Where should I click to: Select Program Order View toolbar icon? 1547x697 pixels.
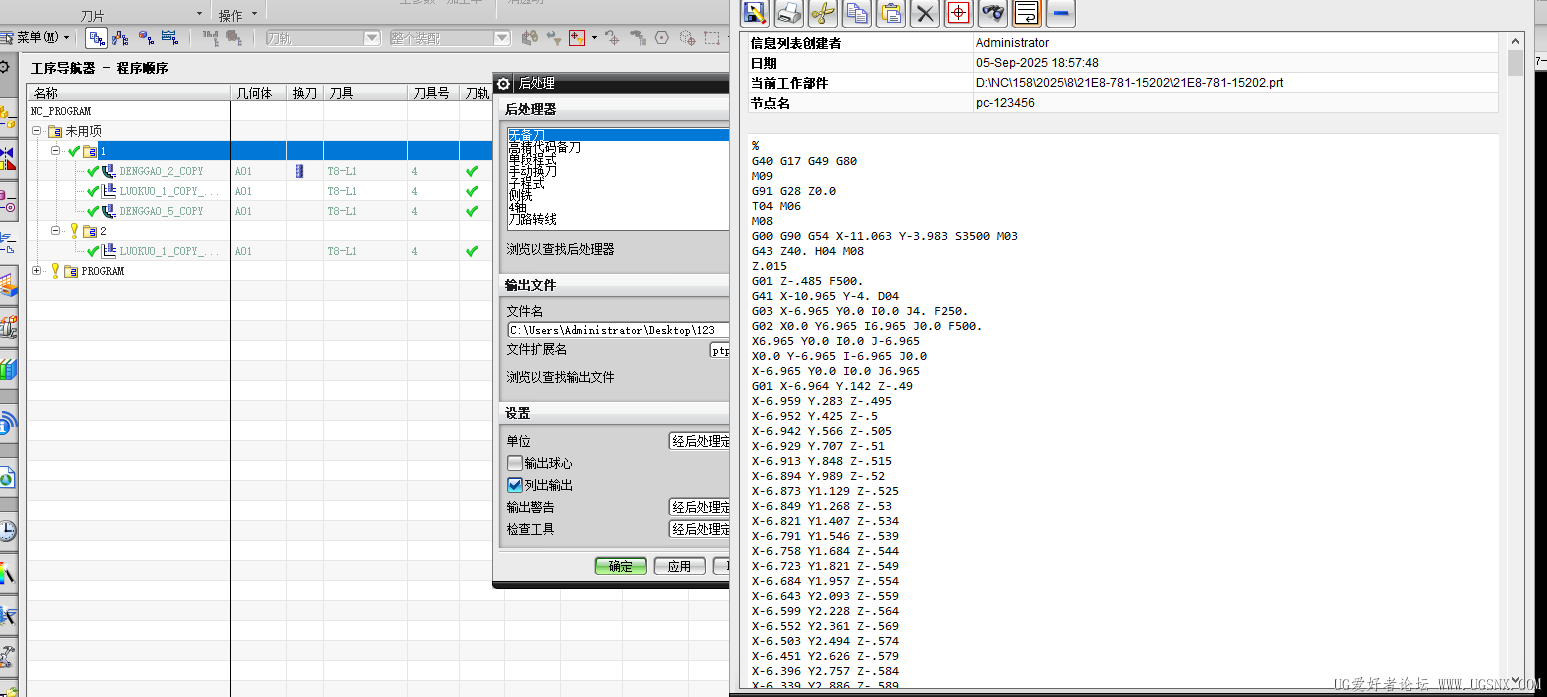pos(97,38)
